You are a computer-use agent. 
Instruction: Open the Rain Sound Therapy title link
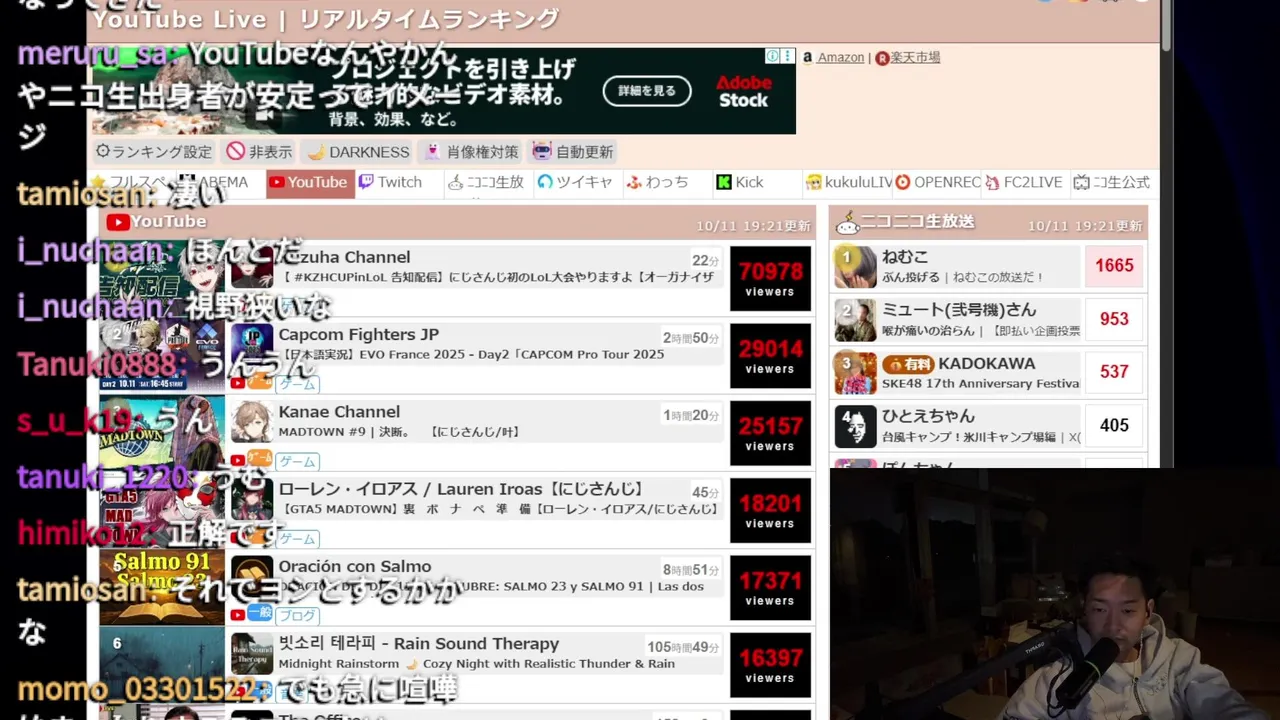tap(418, 643)
